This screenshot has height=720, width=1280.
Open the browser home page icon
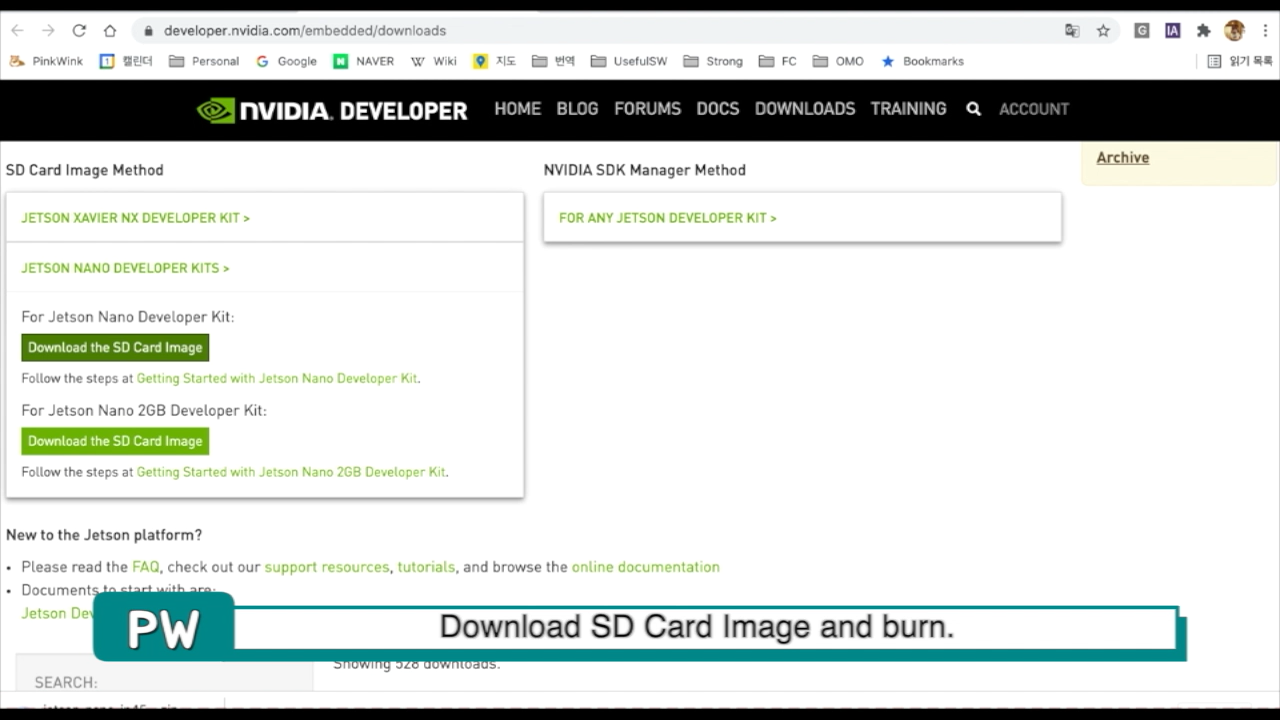(110, 30)
